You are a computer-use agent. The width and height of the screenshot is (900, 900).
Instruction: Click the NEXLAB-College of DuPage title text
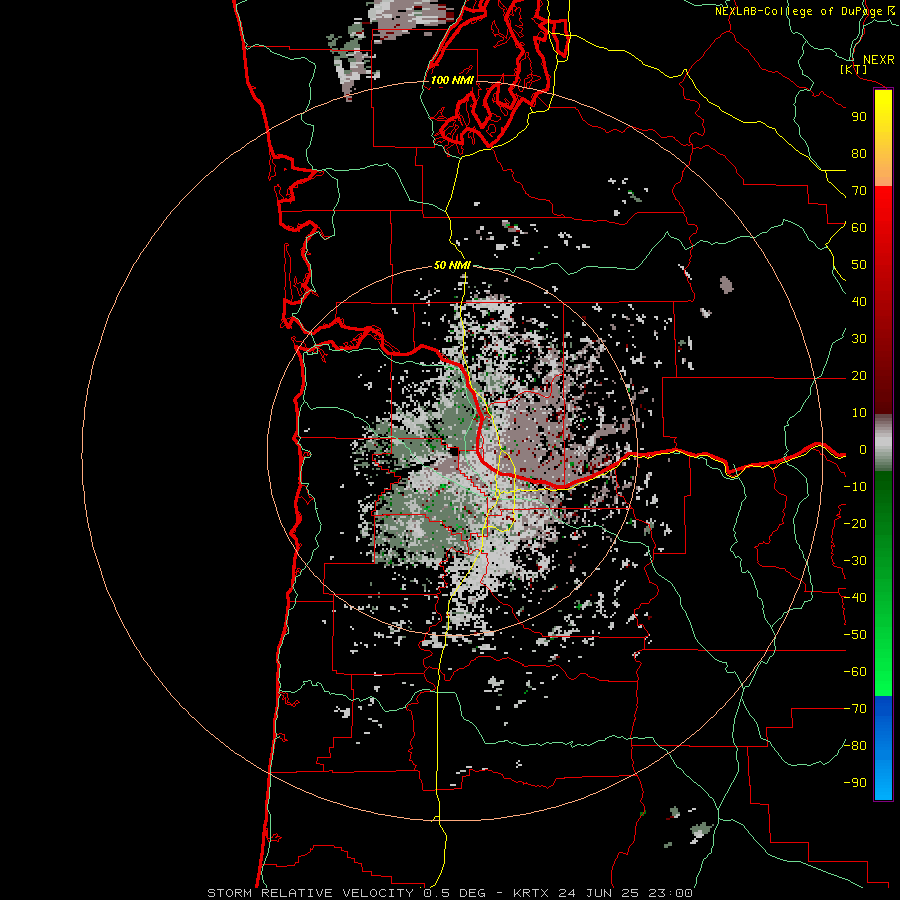point(799,11)
